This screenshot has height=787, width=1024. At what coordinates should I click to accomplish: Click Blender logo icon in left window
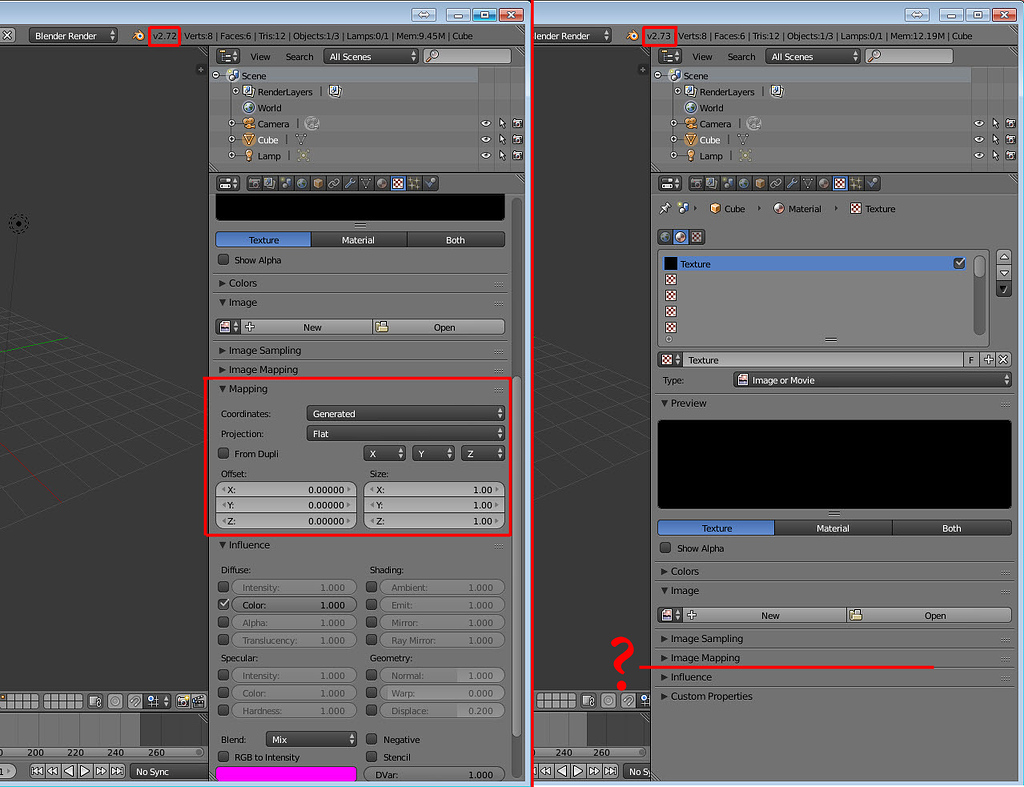click(138, 36)
